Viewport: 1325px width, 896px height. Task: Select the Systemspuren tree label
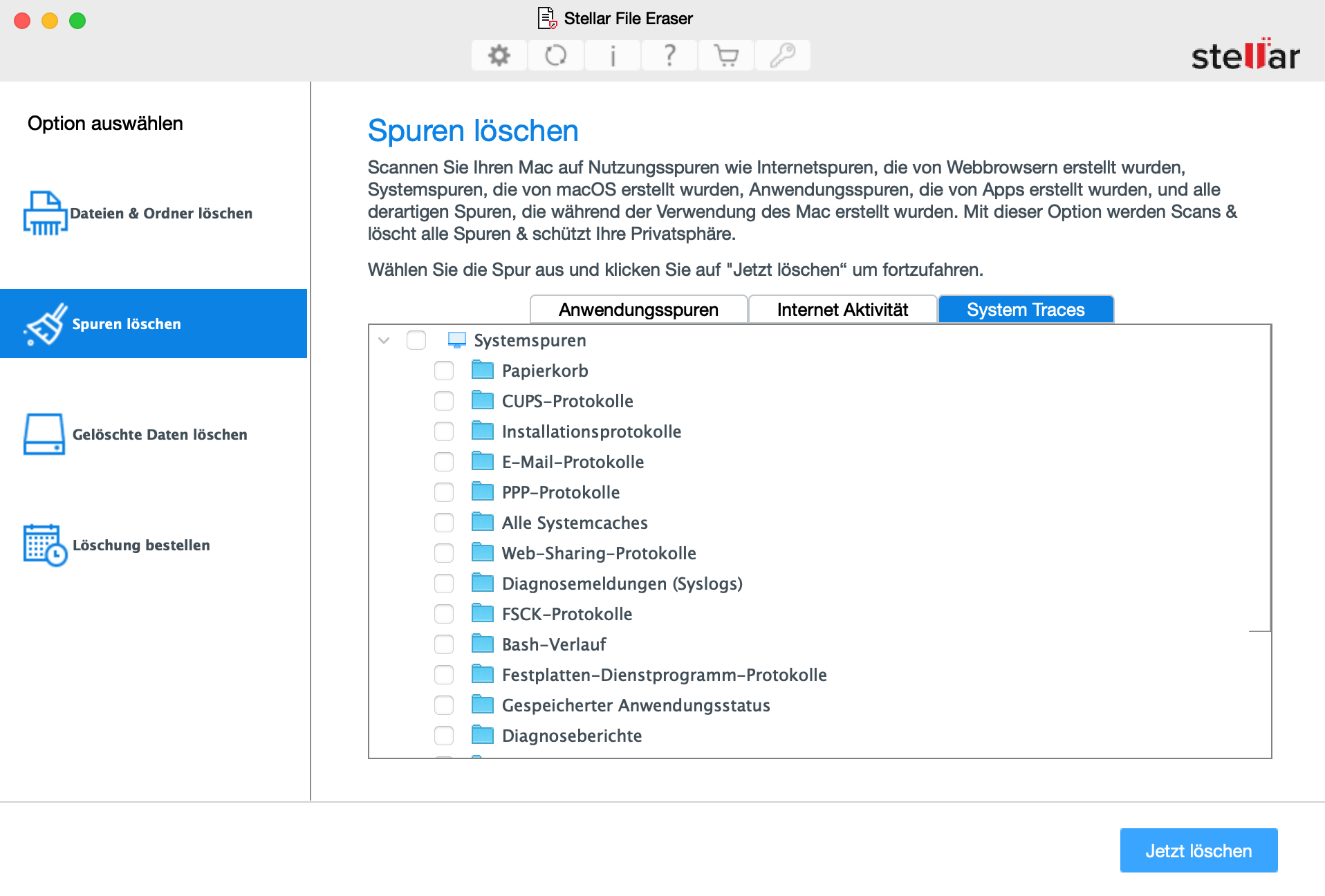click(x=530, y=340)
